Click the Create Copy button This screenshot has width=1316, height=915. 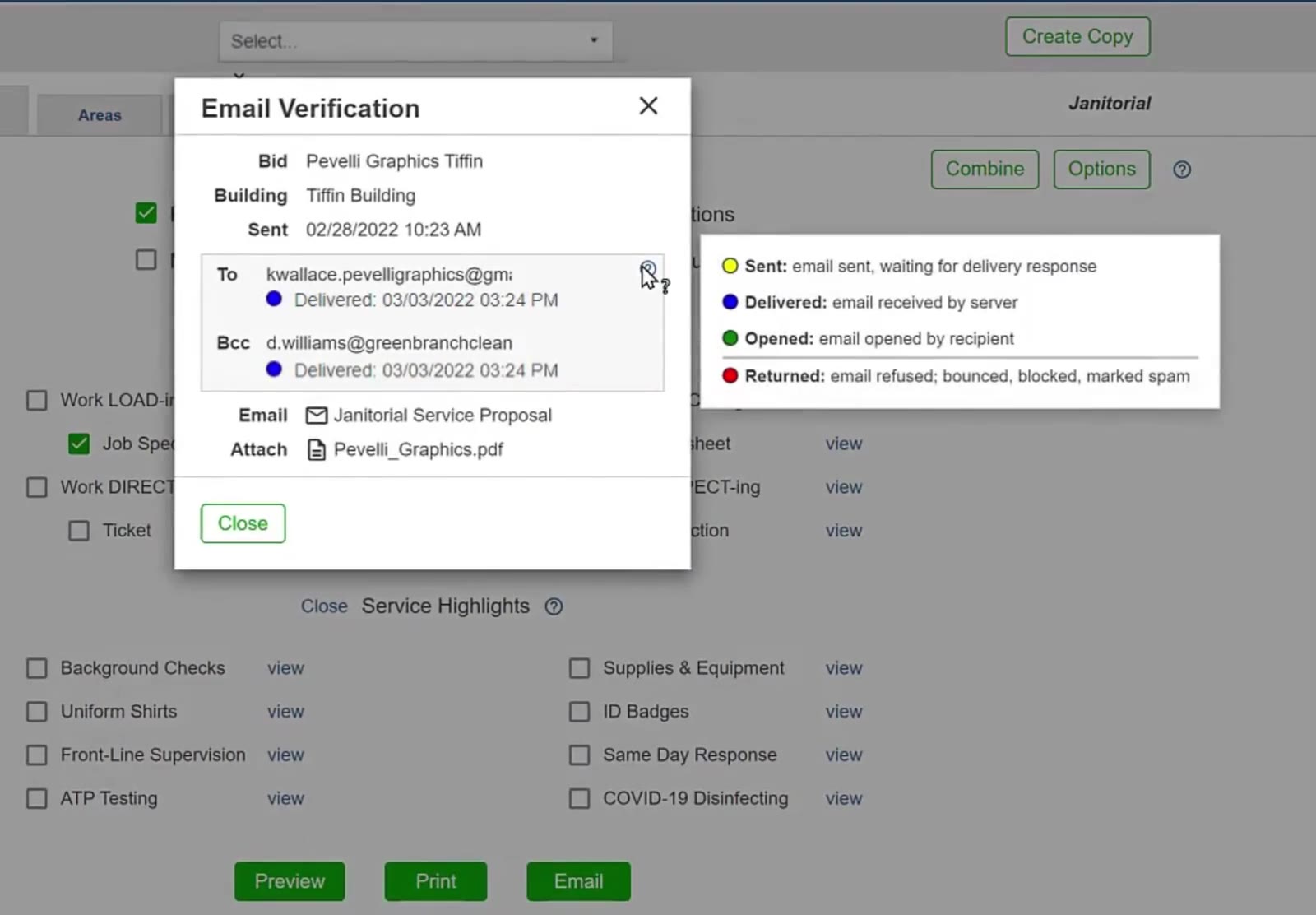[x=1077, y=37]
